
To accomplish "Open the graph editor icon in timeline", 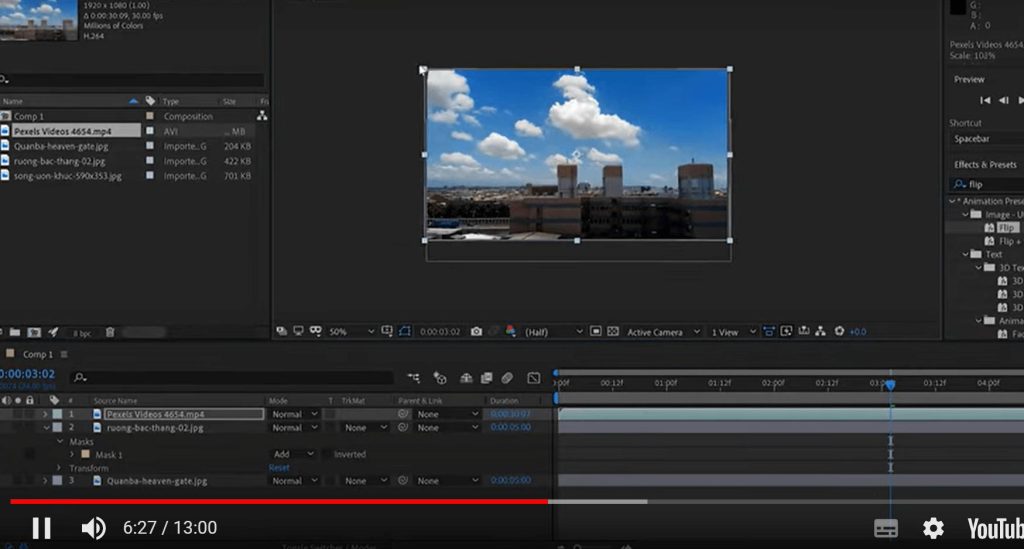I will [x=534, y=378].
